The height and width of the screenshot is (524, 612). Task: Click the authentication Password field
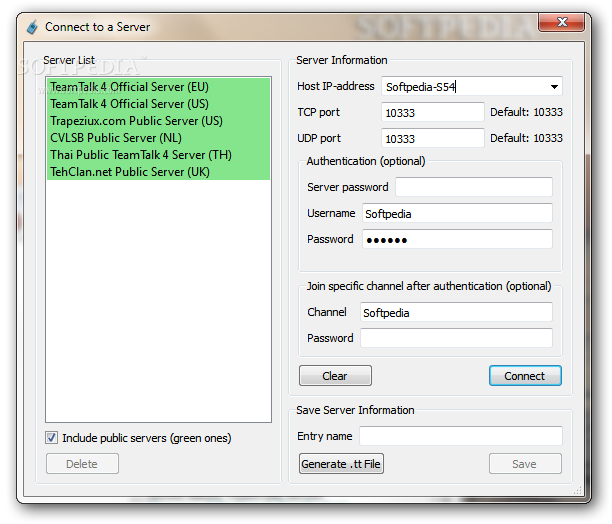coord(457,239)
